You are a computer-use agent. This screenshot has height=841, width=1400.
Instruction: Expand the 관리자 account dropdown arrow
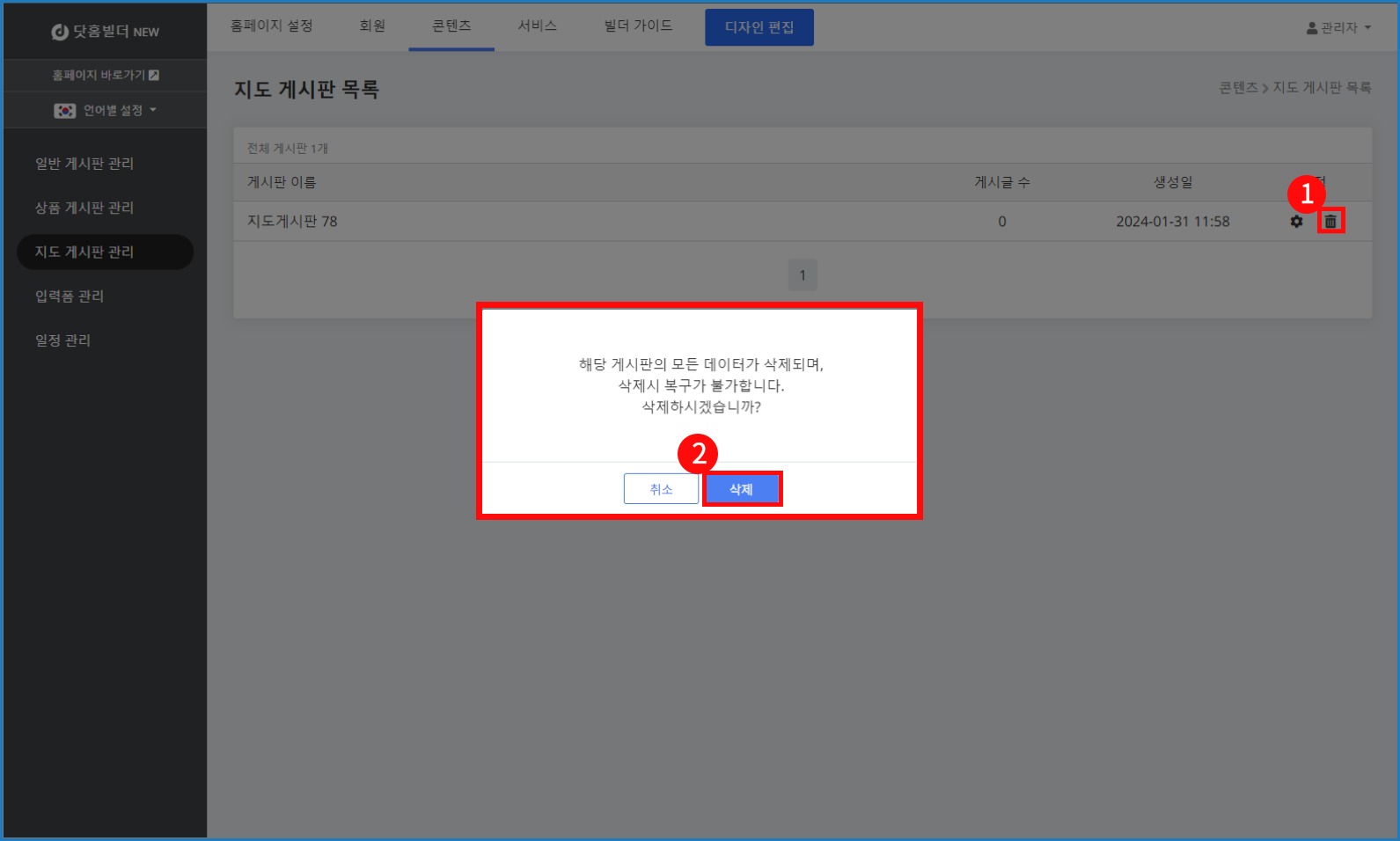click(1367, 28)
